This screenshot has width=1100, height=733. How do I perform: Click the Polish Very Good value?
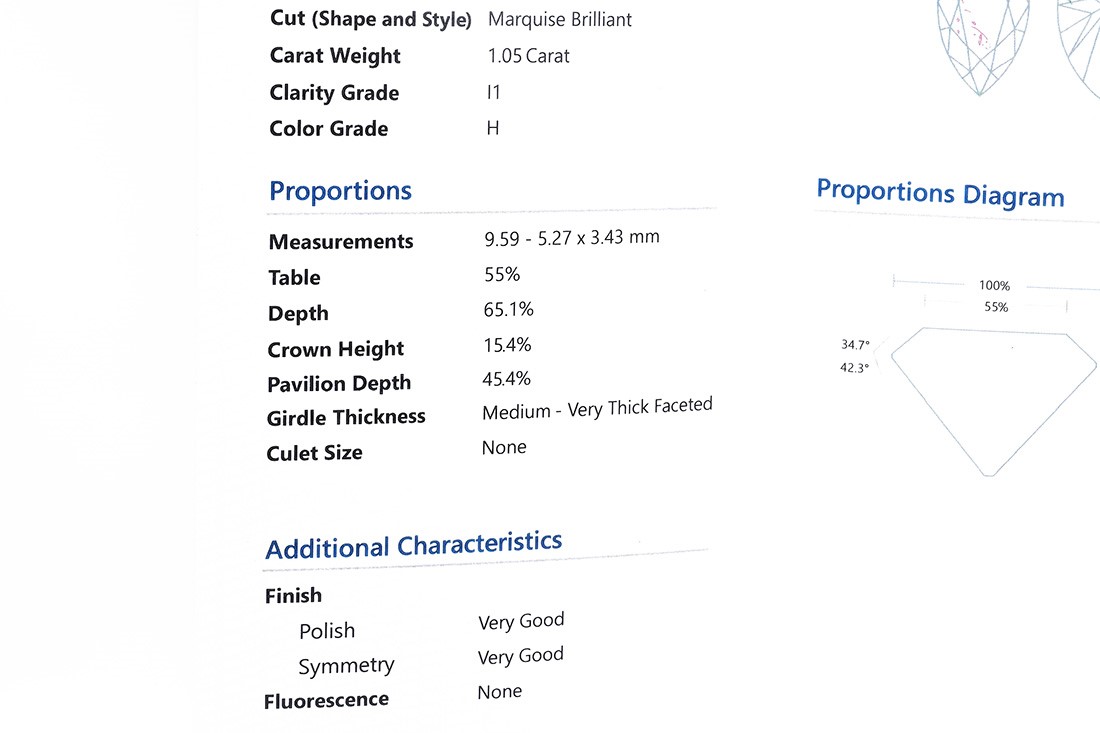coord(521,621)
